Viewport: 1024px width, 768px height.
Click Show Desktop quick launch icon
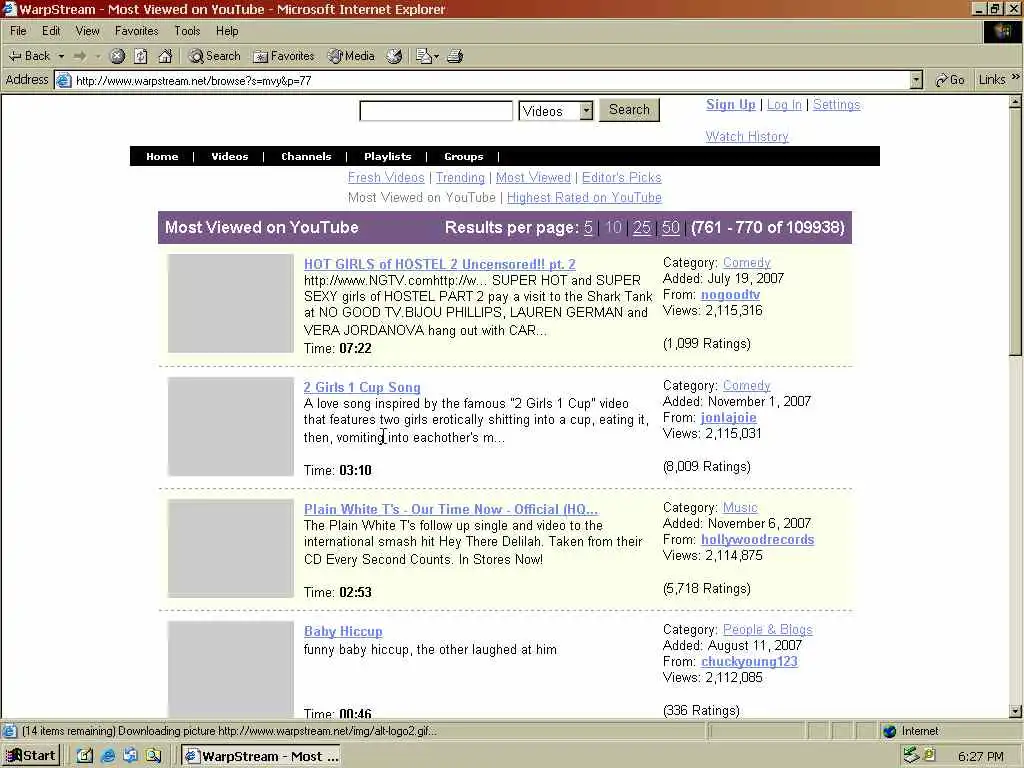(84, 756)
